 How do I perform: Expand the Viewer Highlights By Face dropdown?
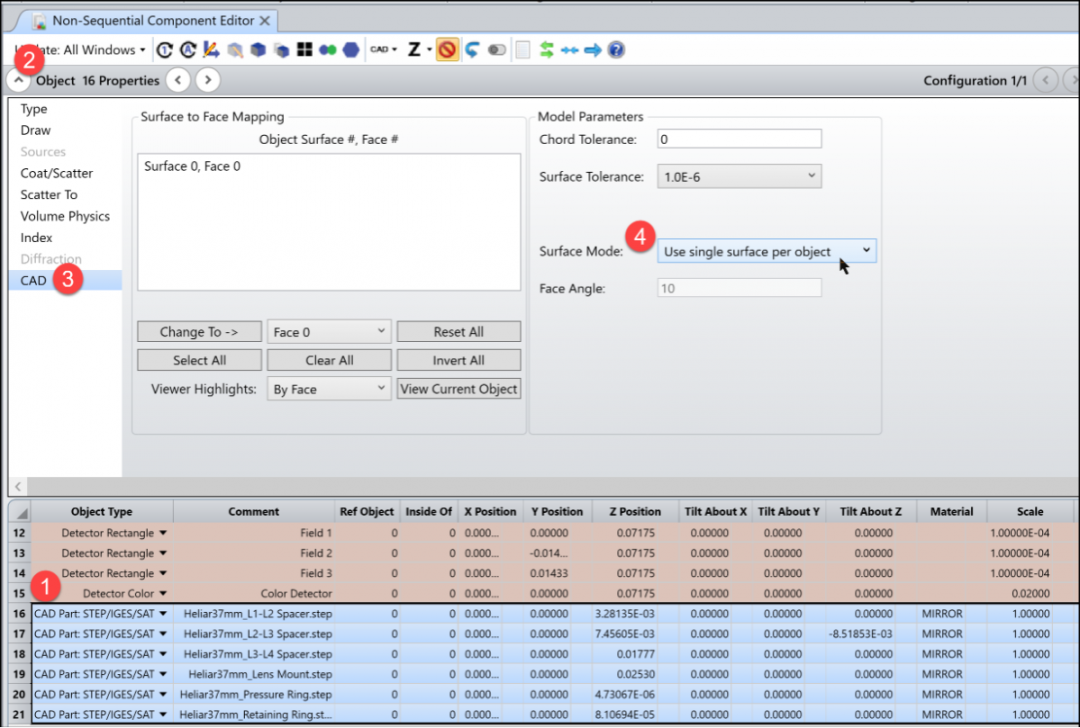point(329,389)
